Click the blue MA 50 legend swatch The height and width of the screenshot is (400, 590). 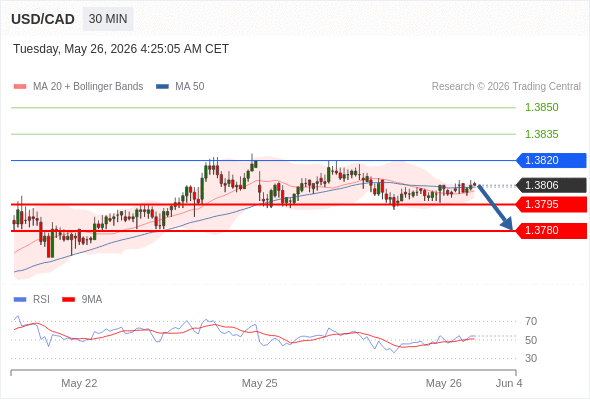tap(162, 87)
